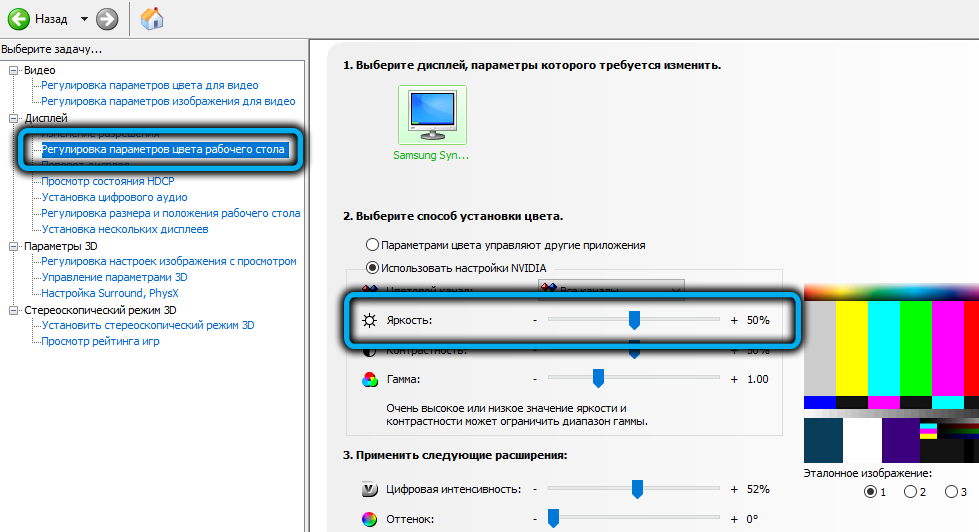The height and width of the screenshot is (532, 979).
Task: Click the Digital vibrance icon
Action: [x=370, y=489]
